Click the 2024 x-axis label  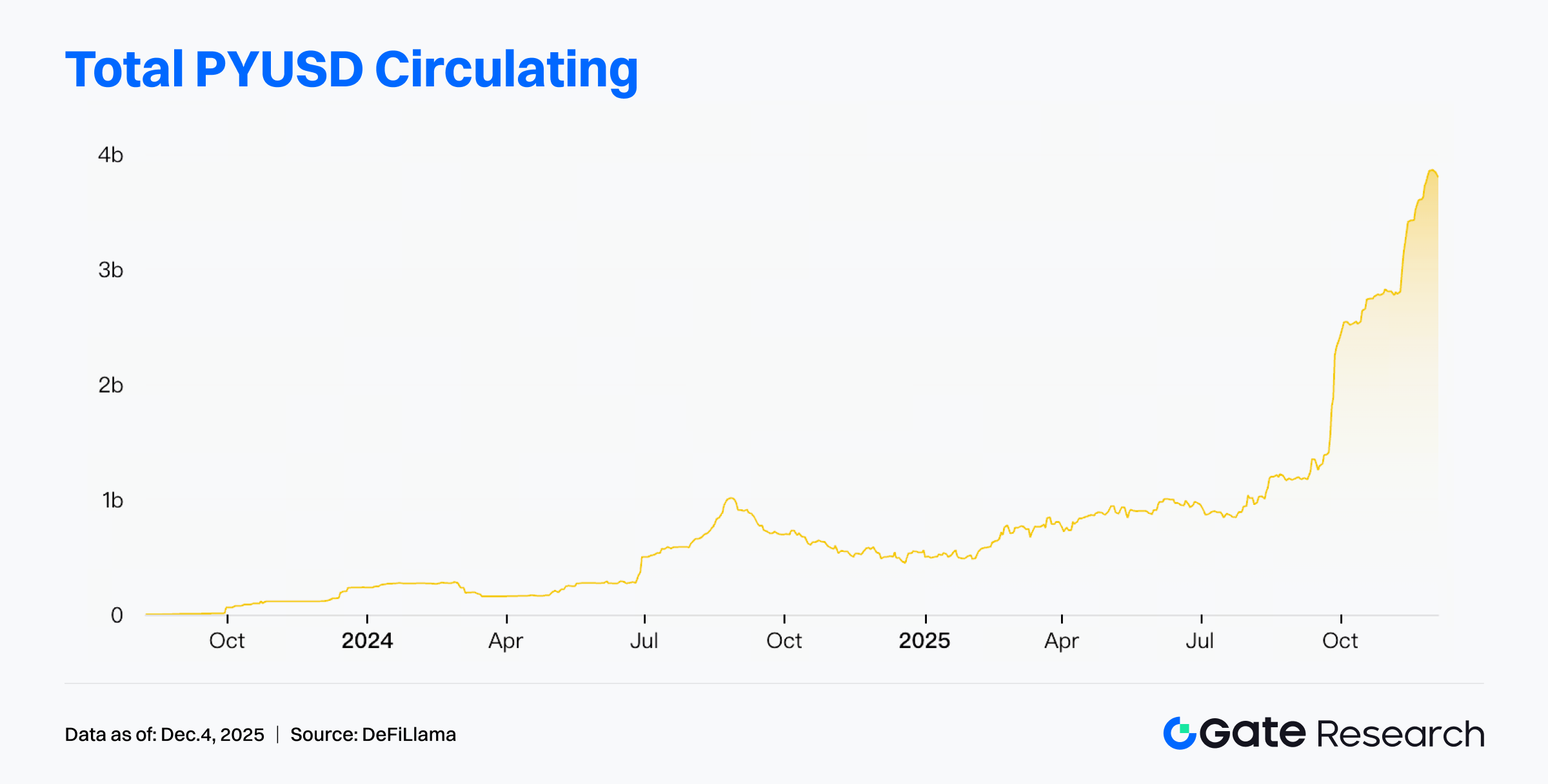pos(367,640)
